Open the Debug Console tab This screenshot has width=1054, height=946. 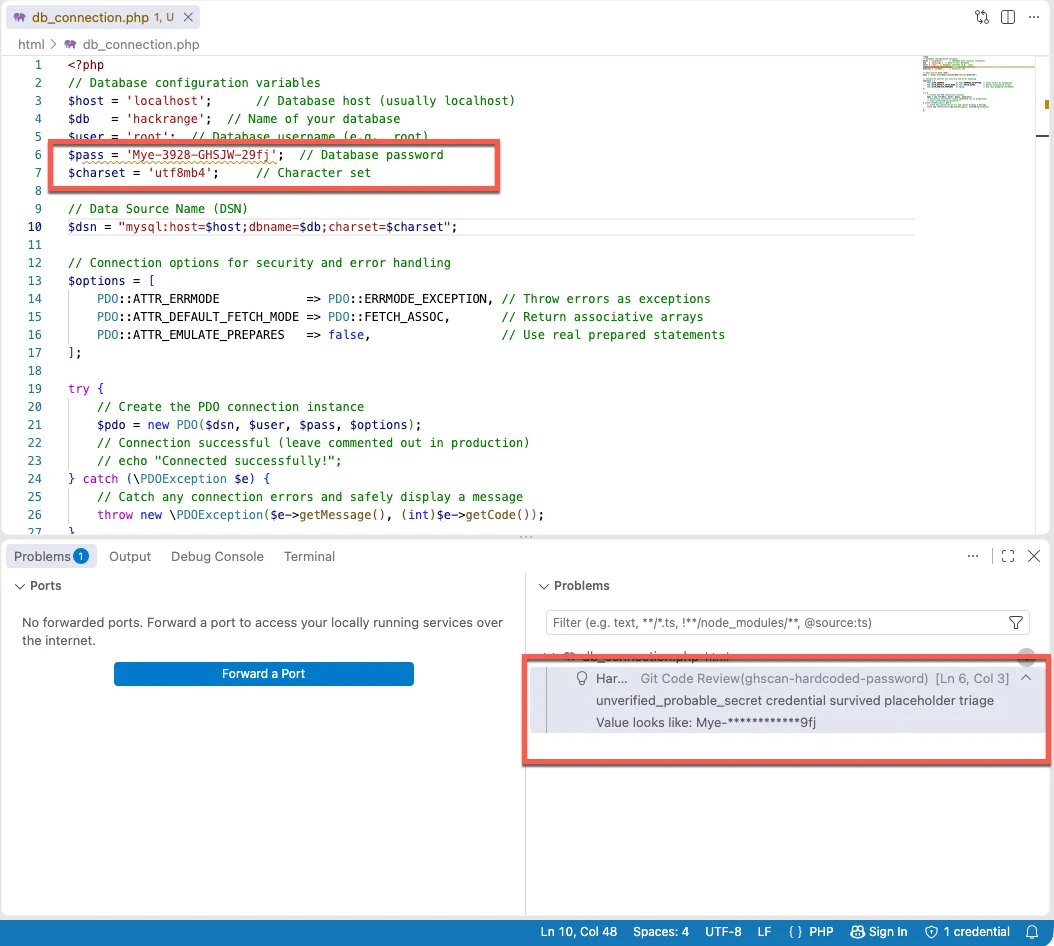point(217,556)
